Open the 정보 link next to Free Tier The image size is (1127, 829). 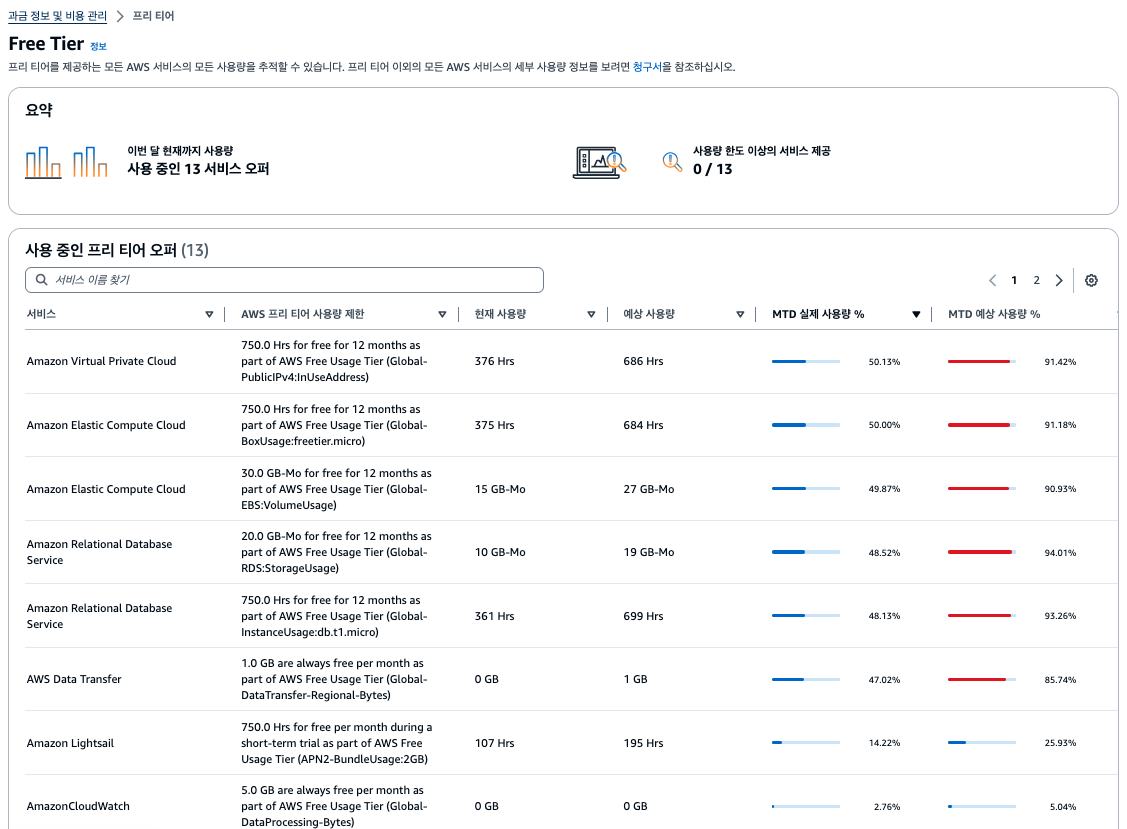98,46
